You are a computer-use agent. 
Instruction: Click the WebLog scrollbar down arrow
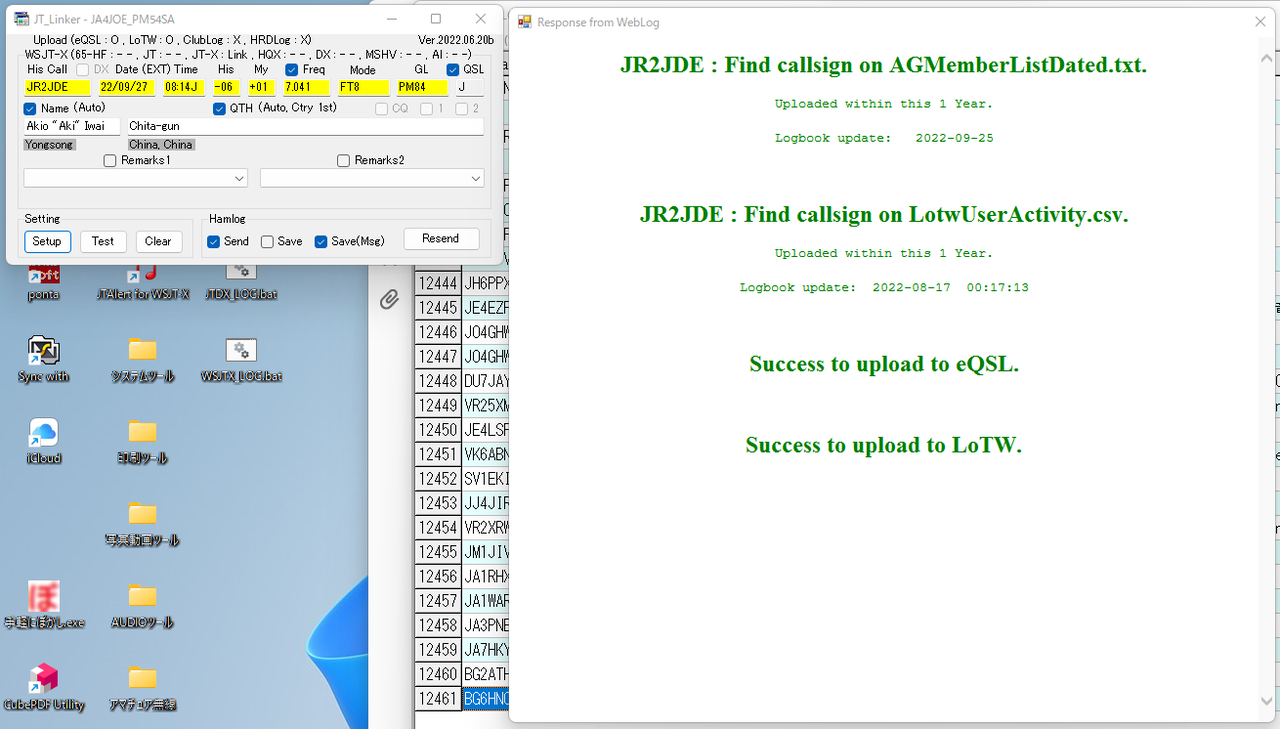[1268, 701]
